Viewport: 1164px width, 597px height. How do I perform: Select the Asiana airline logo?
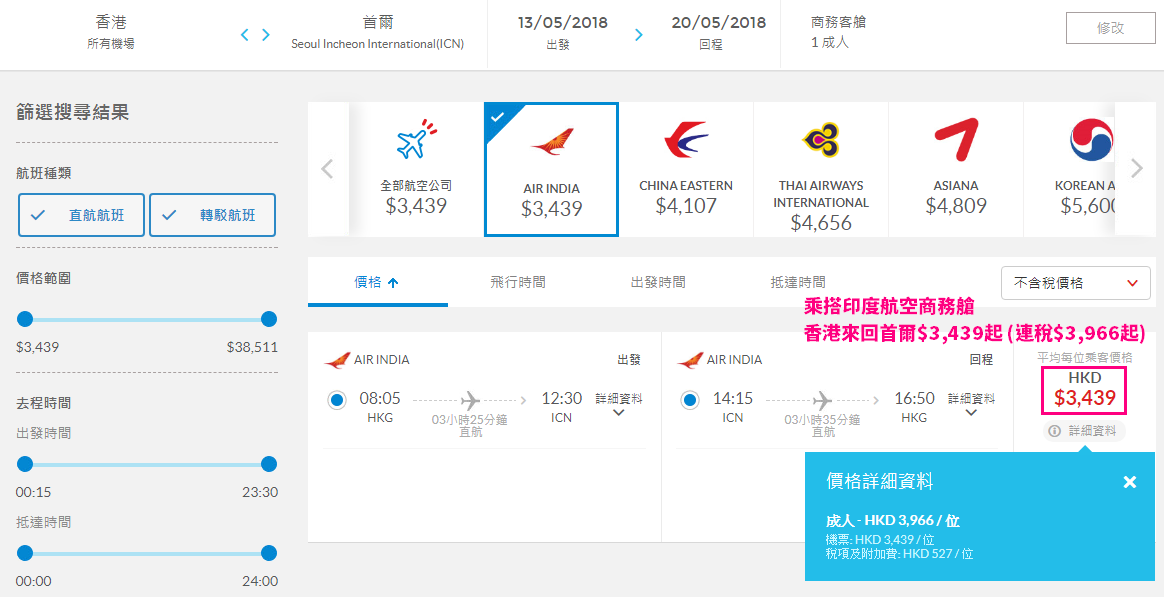pyautogui.click(x=956, y=140)
